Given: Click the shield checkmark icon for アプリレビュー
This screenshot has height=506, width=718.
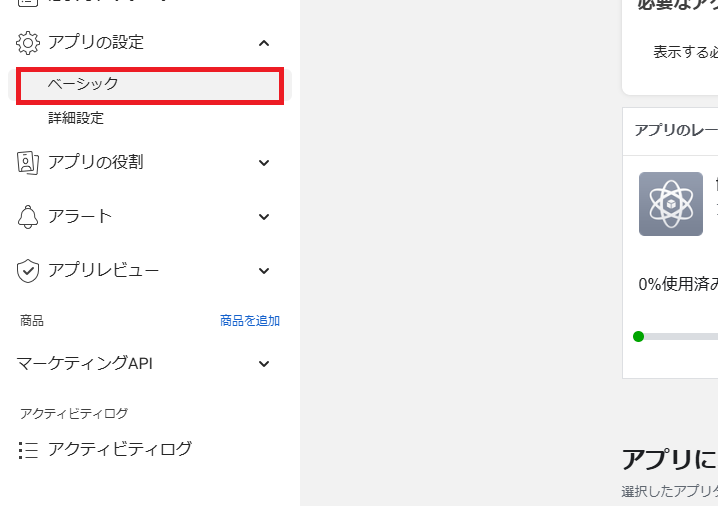Looking at the screenshot, I should [28, 271].
